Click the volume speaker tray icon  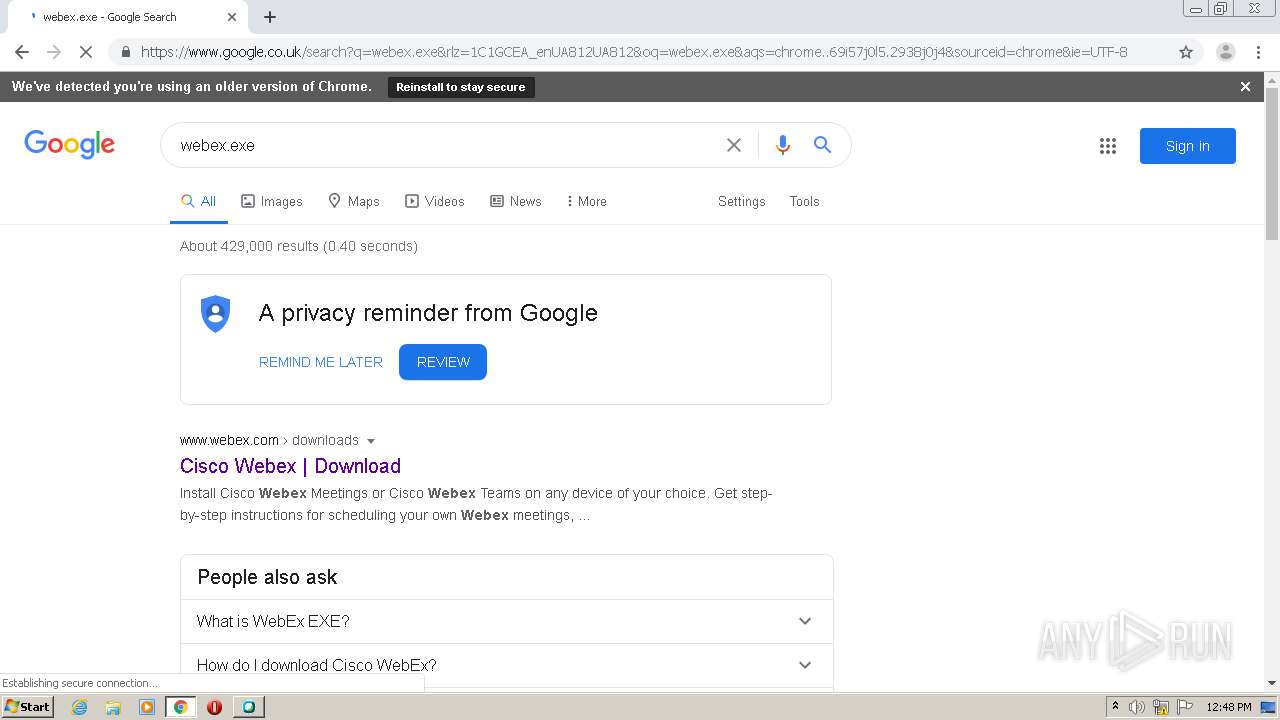coord(1137,707)
